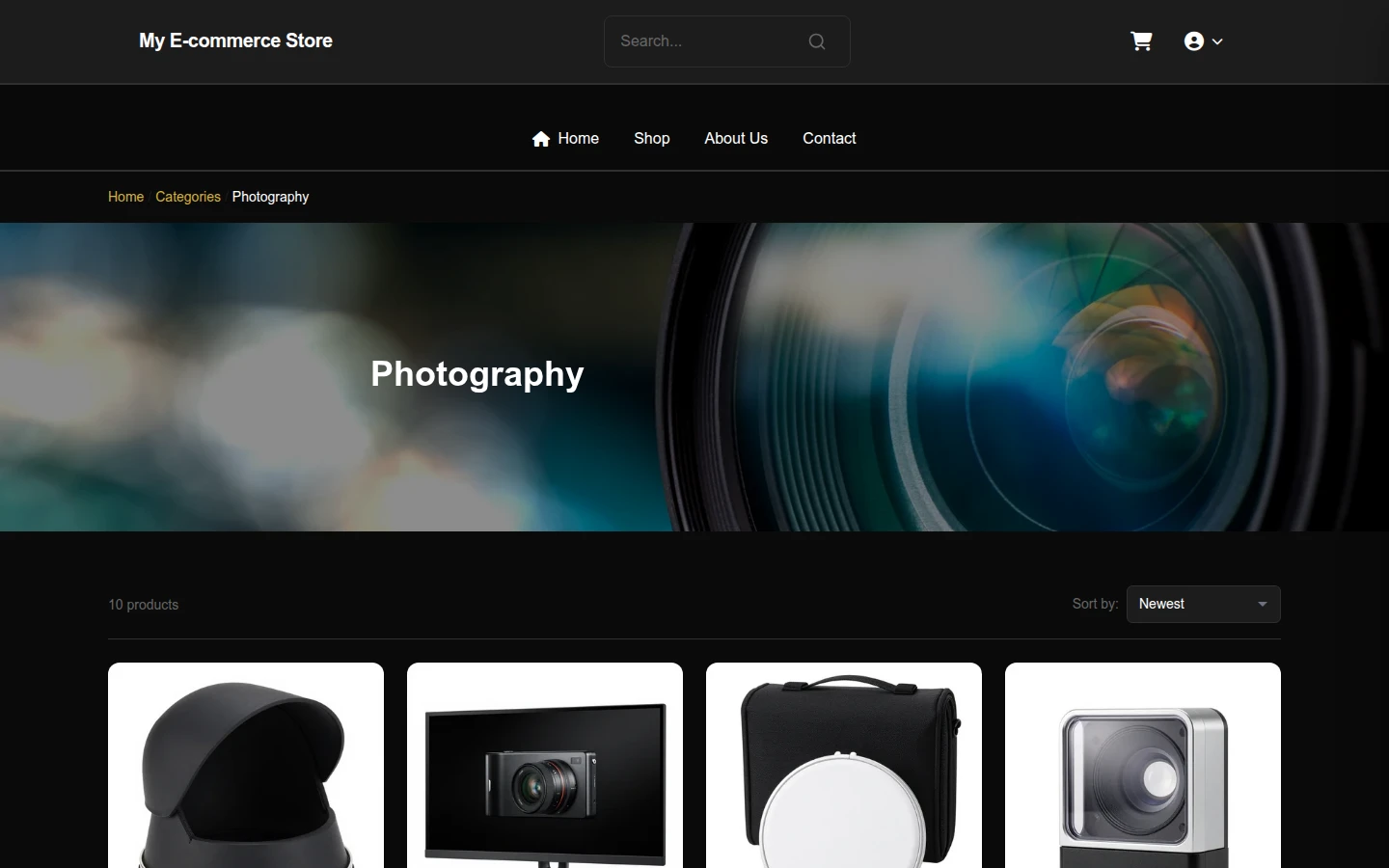
Task: Click My E-commerce Store logo title
Action: tap(235, 41)
